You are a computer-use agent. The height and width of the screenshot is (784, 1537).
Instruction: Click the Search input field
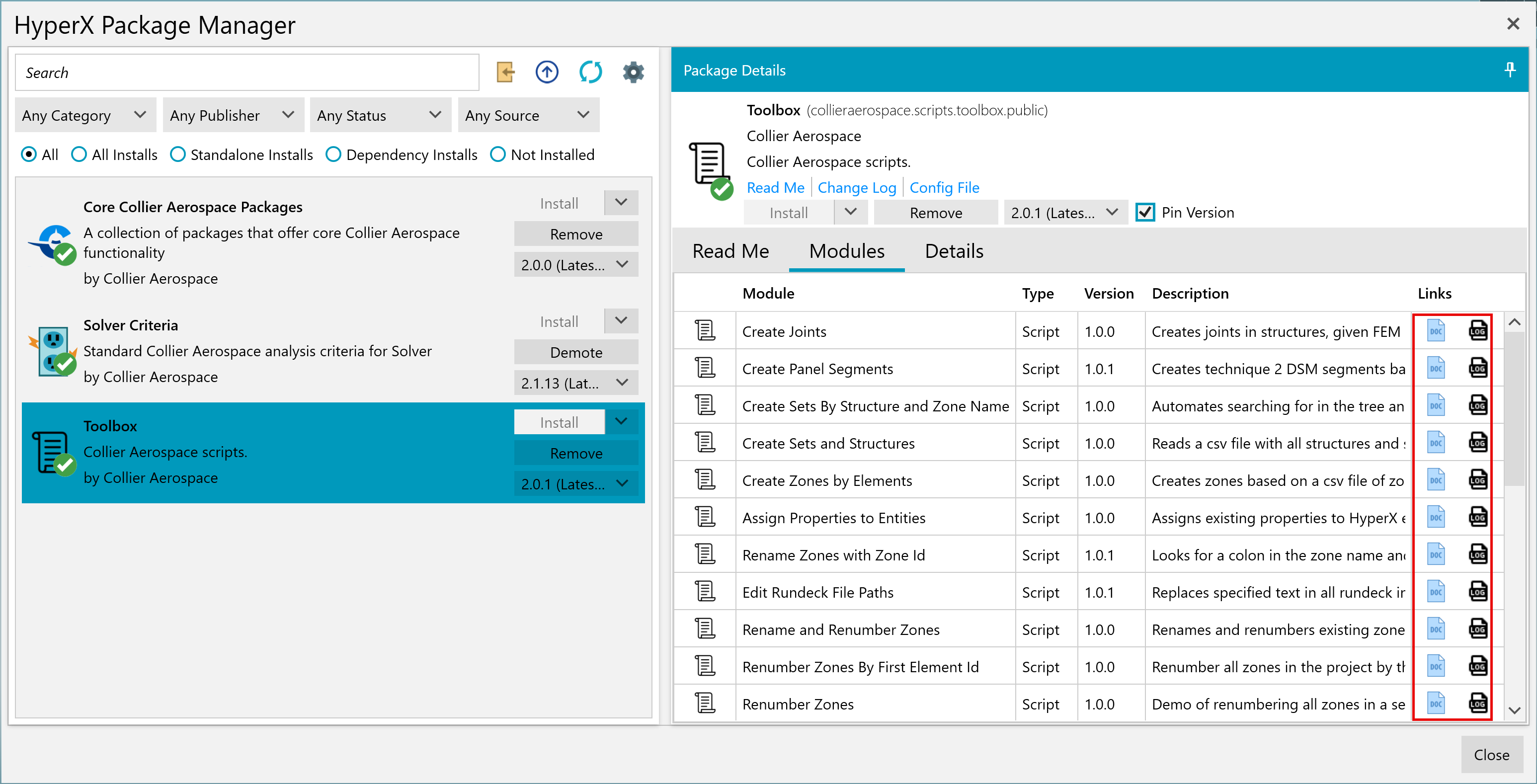click(x=247, y=72)
